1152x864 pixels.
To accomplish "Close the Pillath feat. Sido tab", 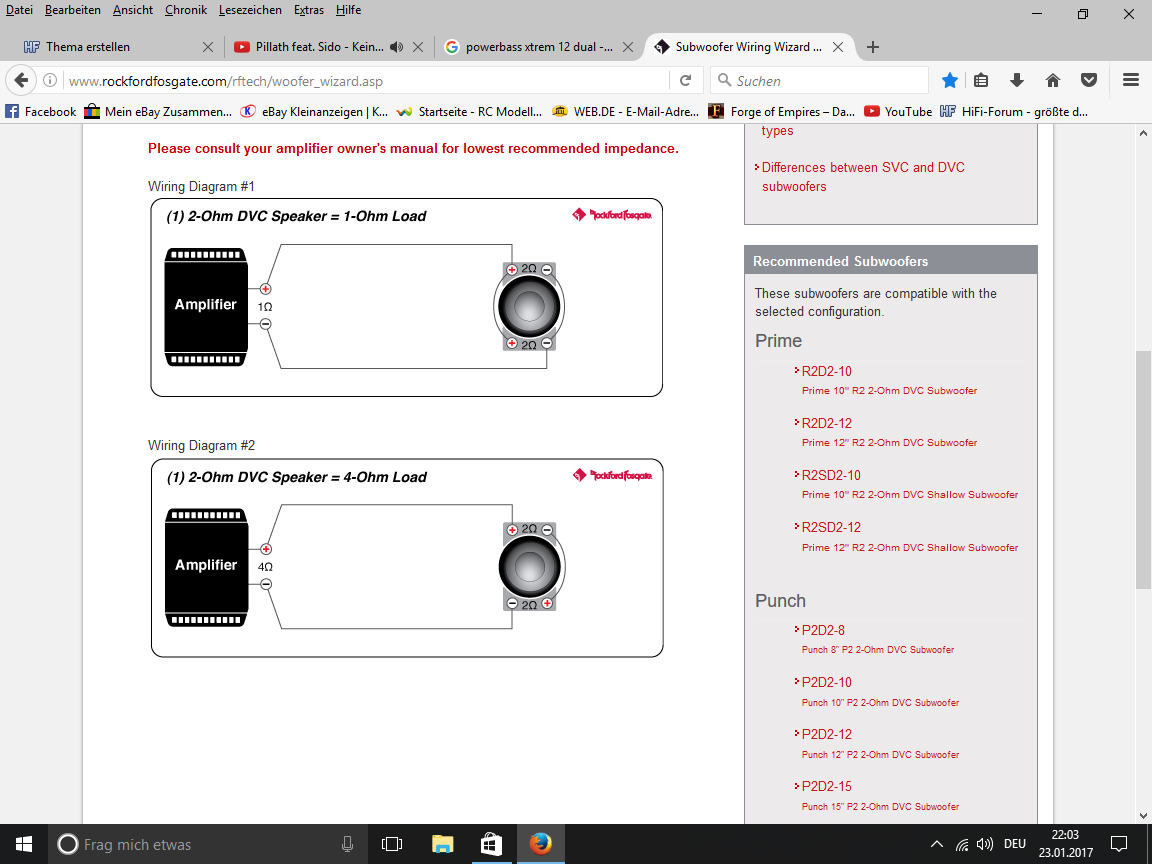I will pyautogui.click(x=418, y=47).
